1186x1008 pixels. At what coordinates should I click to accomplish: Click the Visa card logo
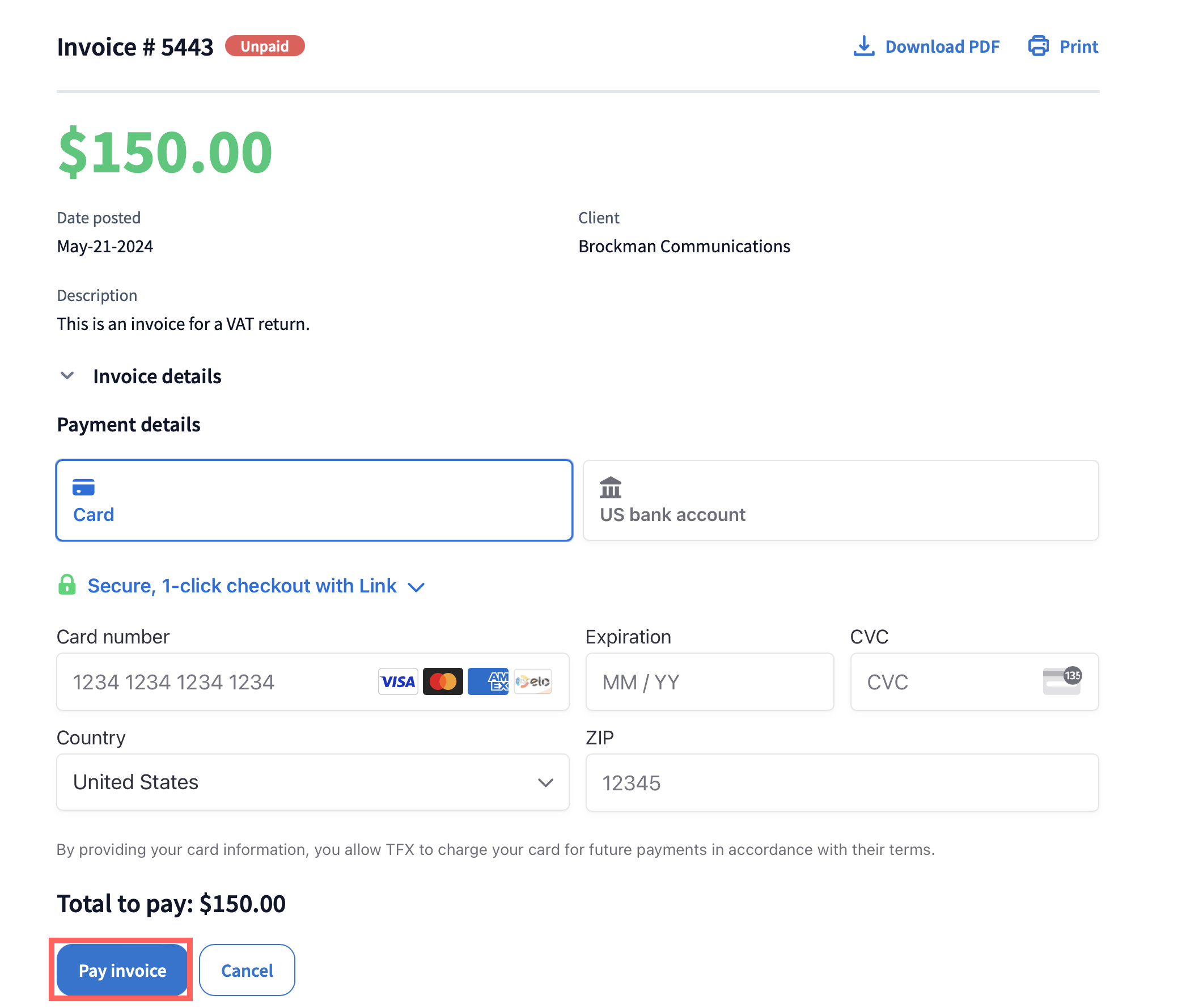[x=397, y=681]
